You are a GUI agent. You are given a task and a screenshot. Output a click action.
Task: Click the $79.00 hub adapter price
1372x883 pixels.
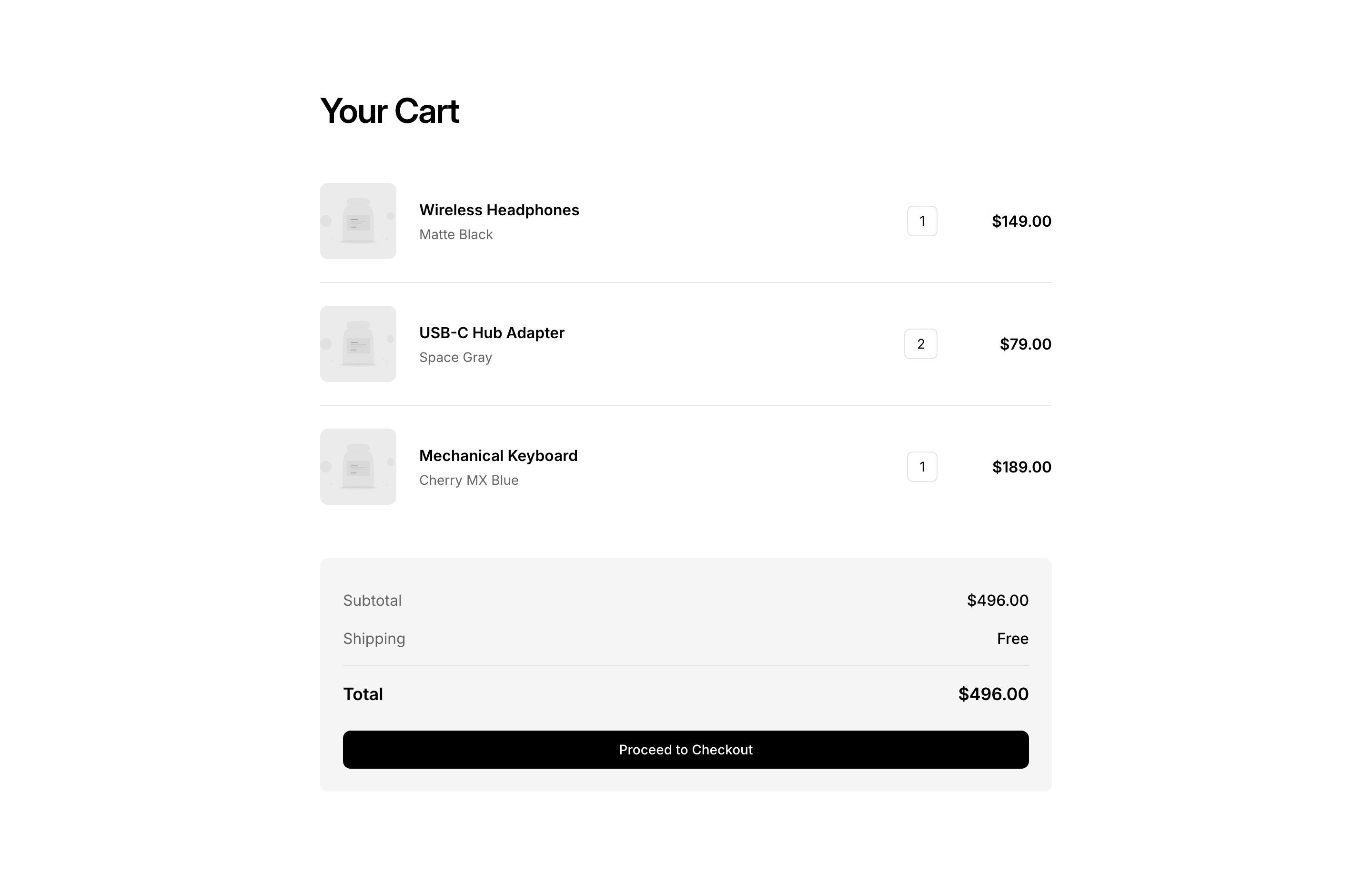[1025, 344]
